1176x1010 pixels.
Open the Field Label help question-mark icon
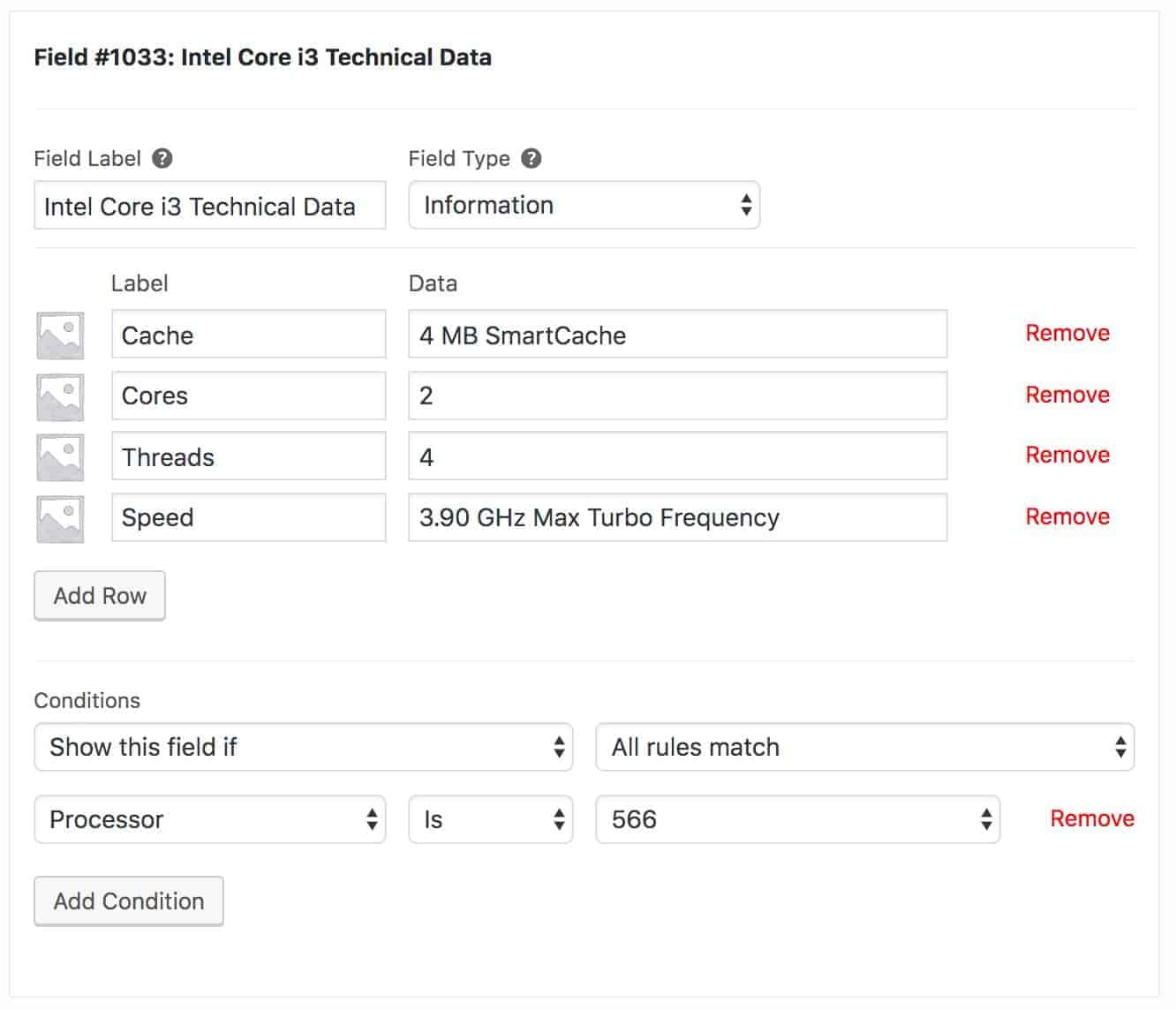[162, 159]
